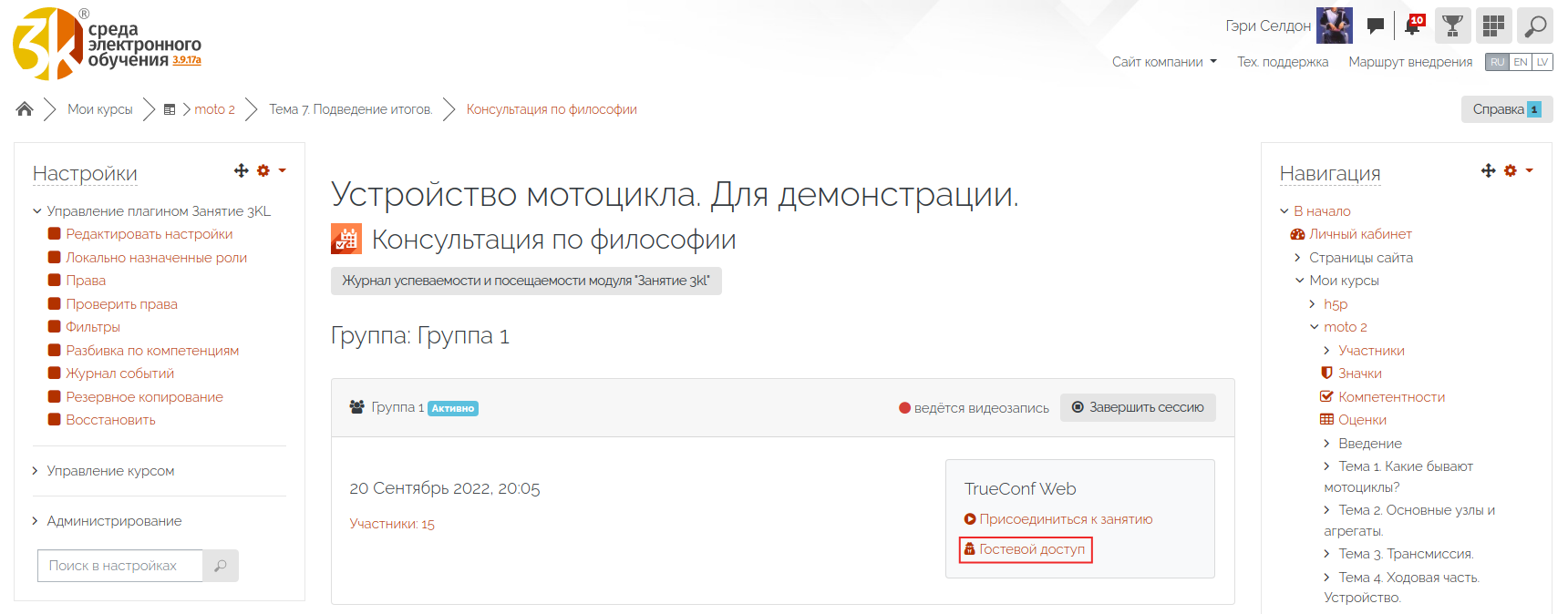Screen dimensions: 1568x614
Task: Click Завершить сессию button
Action: coord(1138,407)
